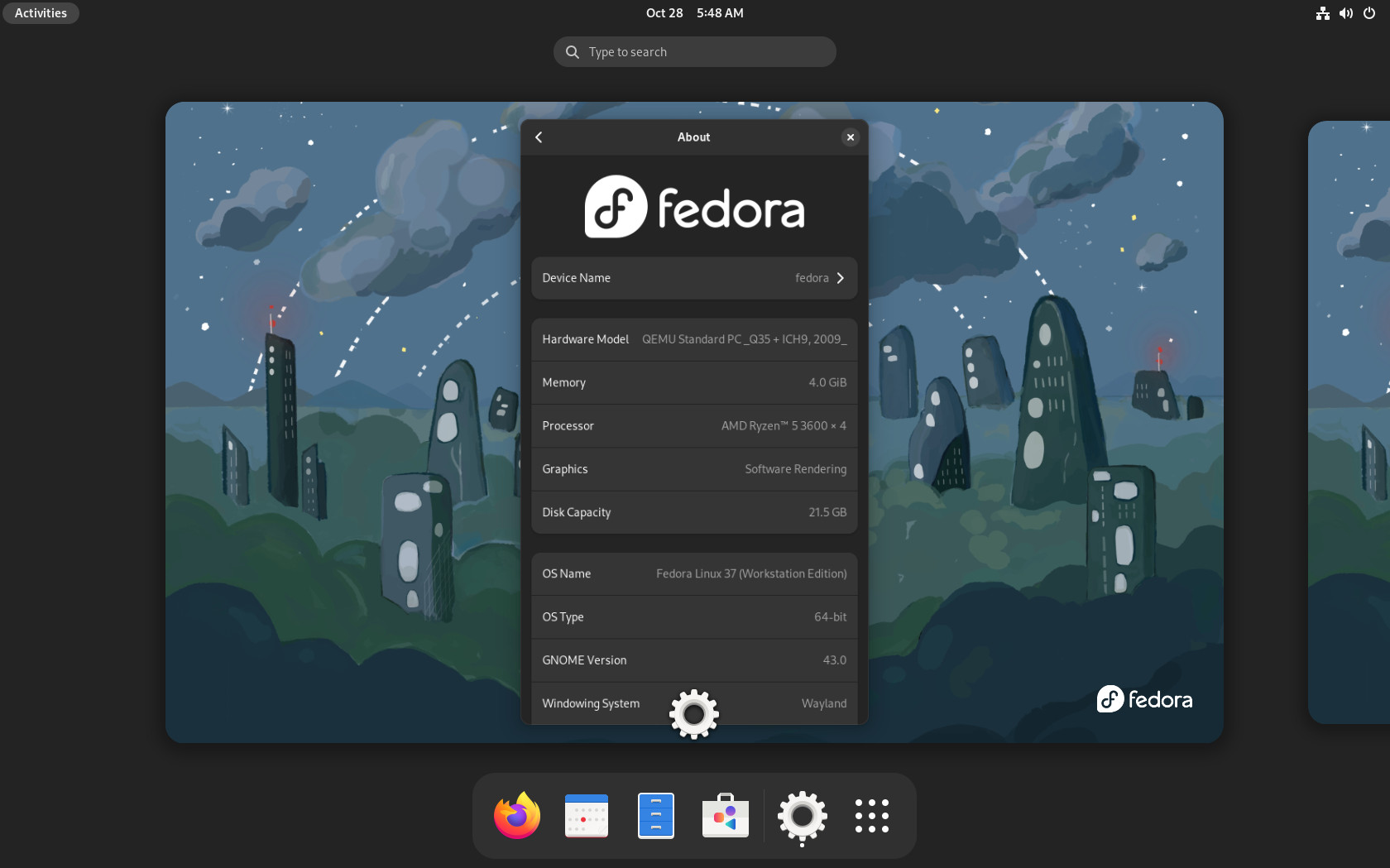Viewport: 1390px width, 868px height.
Task: Click the Activities button
Action: (x=41, y=13)
